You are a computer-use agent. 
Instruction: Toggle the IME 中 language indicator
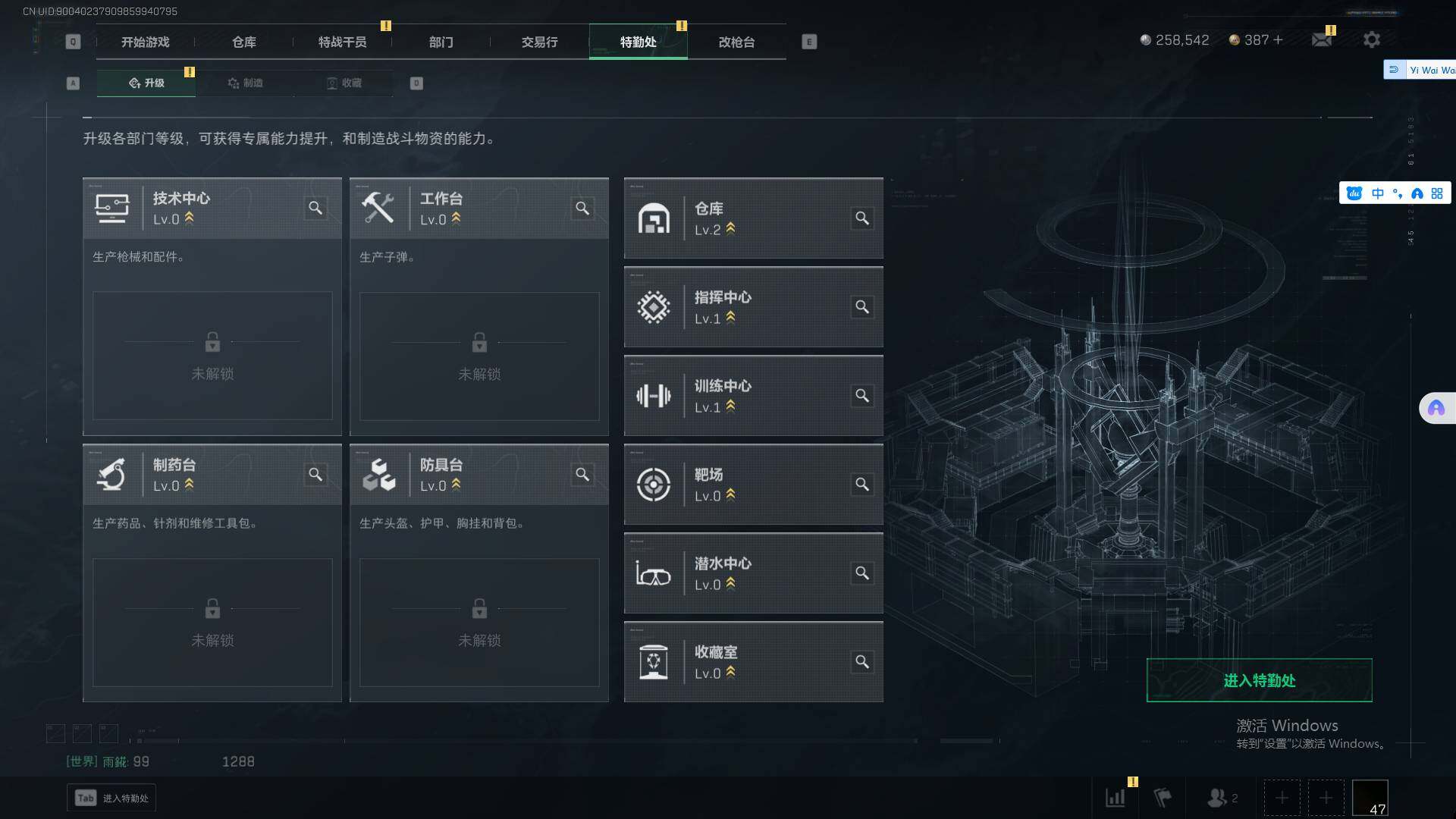(x=1378, y=193)
